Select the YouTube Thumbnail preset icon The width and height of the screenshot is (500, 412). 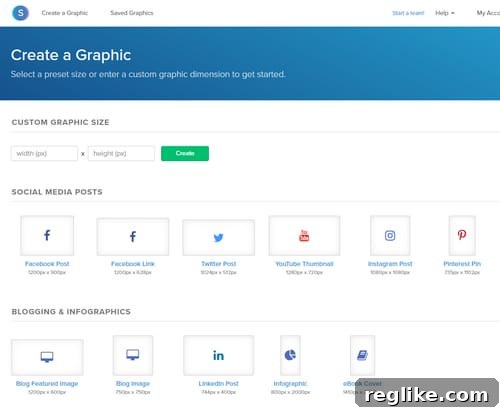[x=304, y=236]
